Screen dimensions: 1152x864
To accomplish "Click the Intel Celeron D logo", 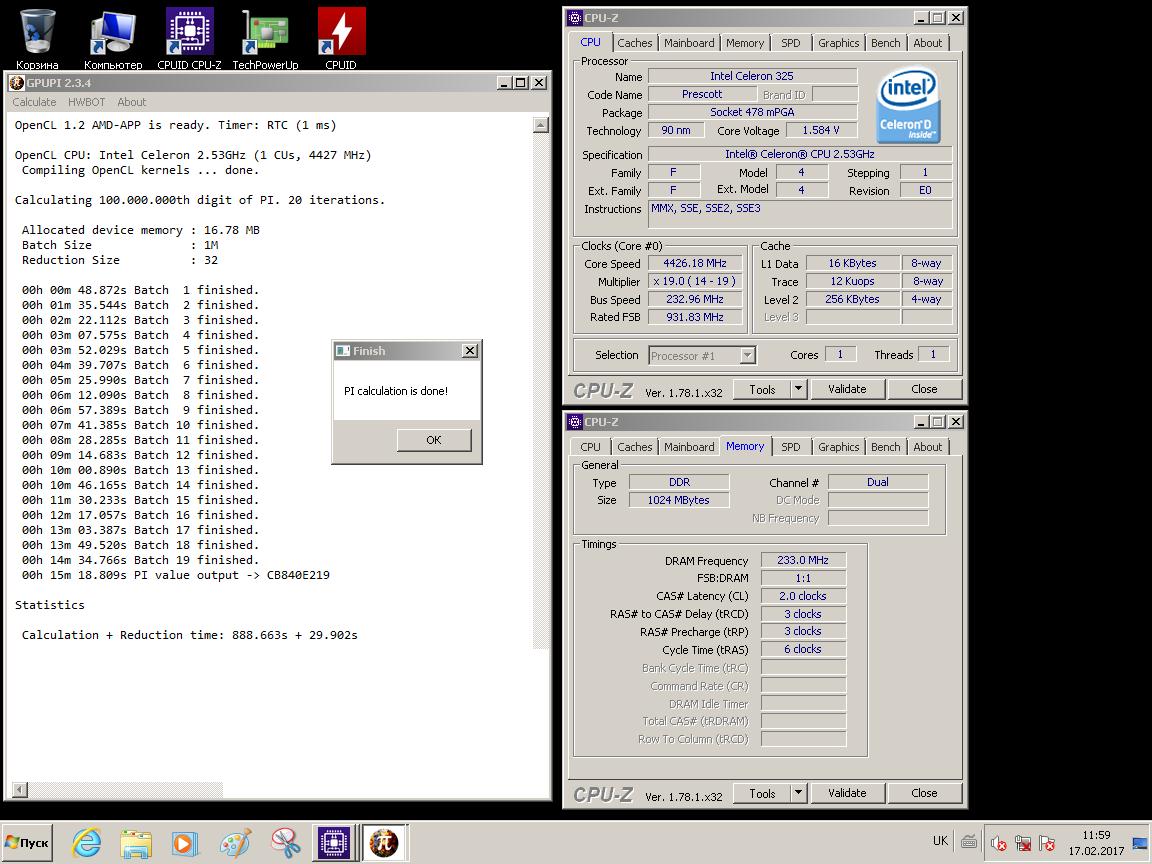I will tap(908, 105).
